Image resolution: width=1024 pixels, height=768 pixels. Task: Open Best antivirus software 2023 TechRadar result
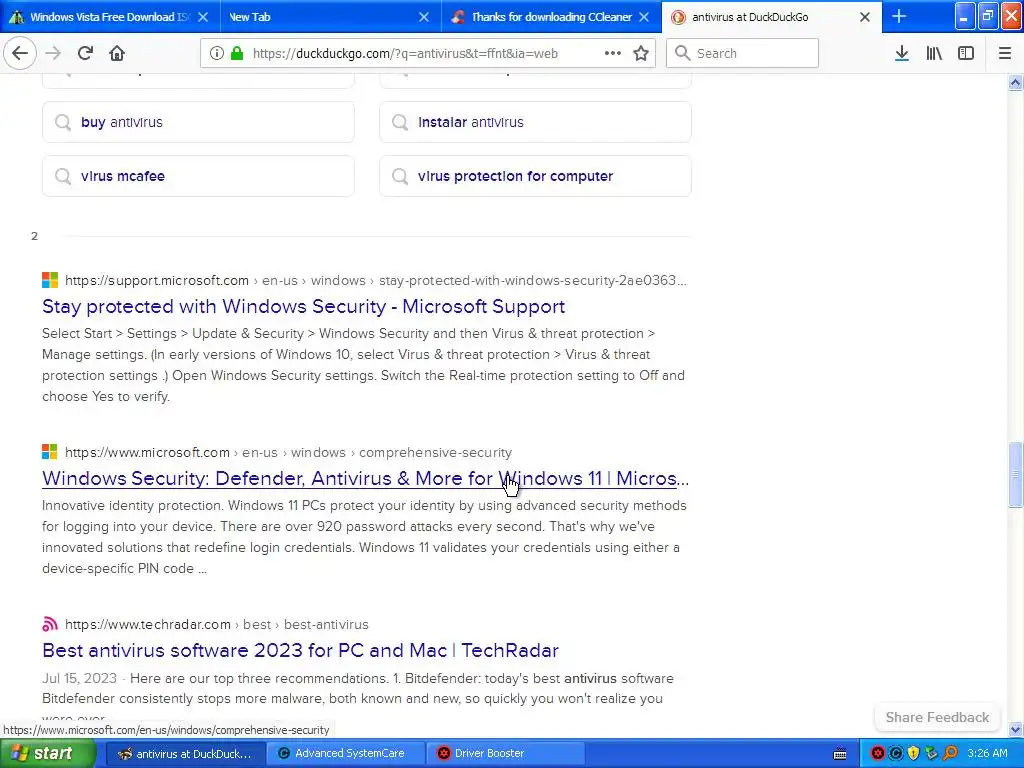[300, 650]
